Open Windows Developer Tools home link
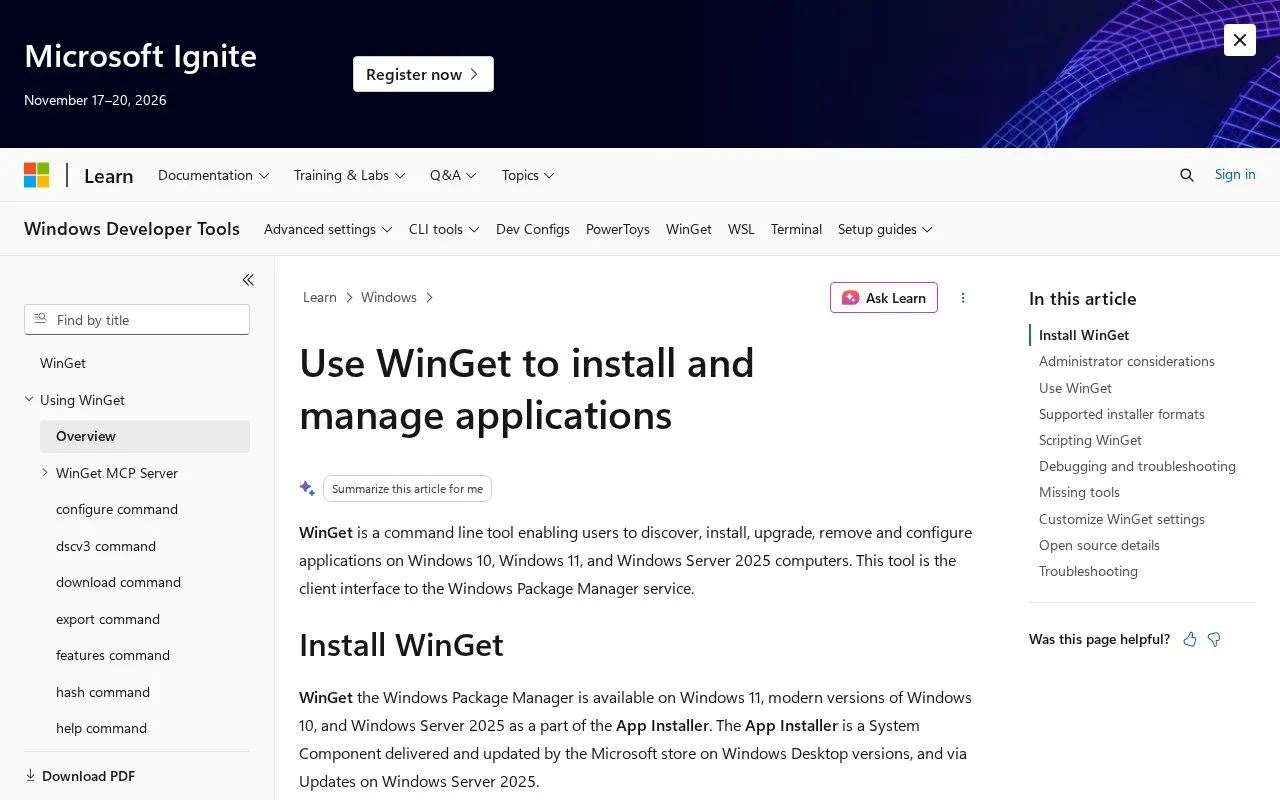This screenshot has width=1280, height=800. click(x=132, y=229)
